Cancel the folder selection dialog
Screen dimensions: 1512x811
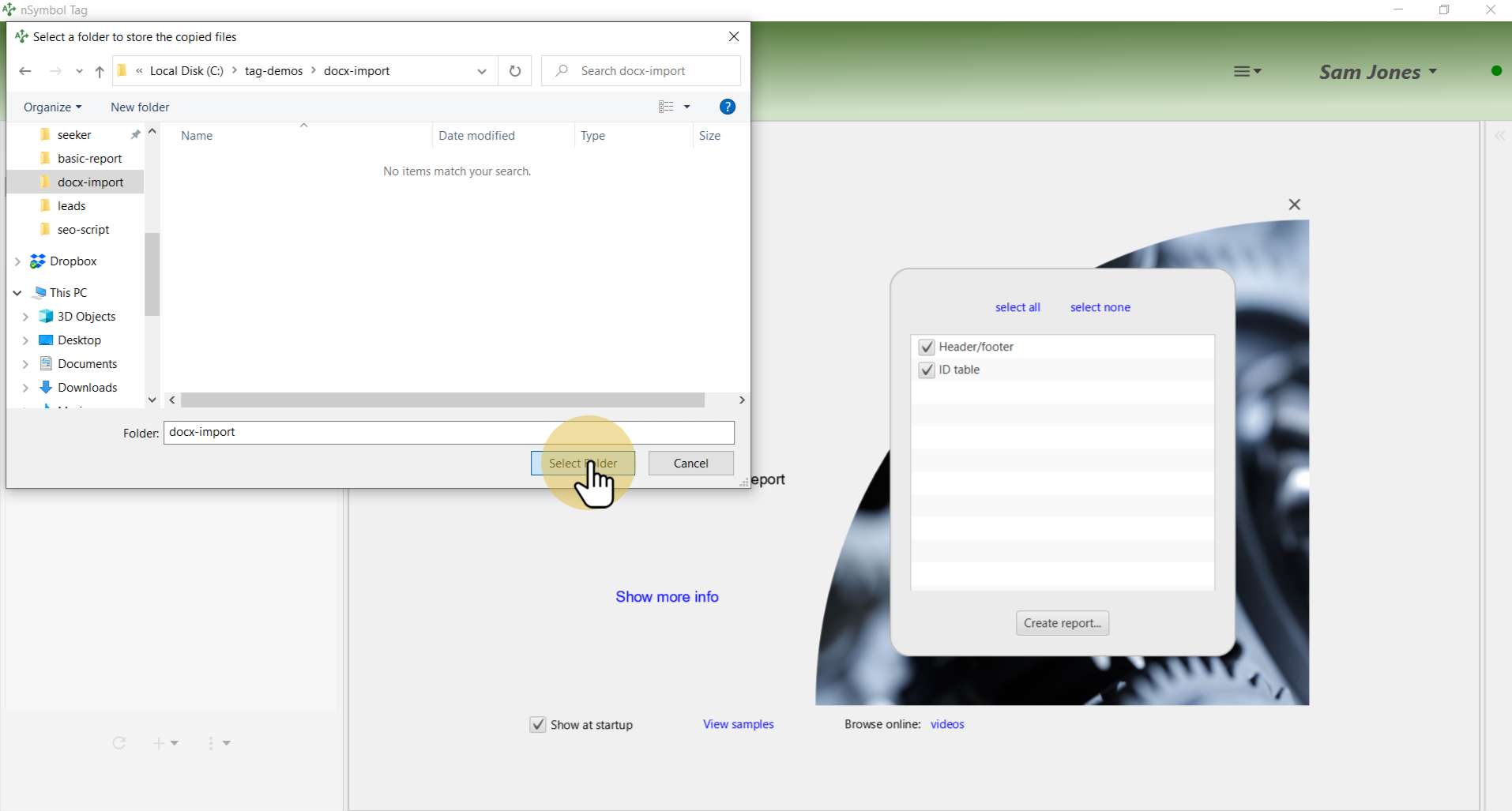691,464
